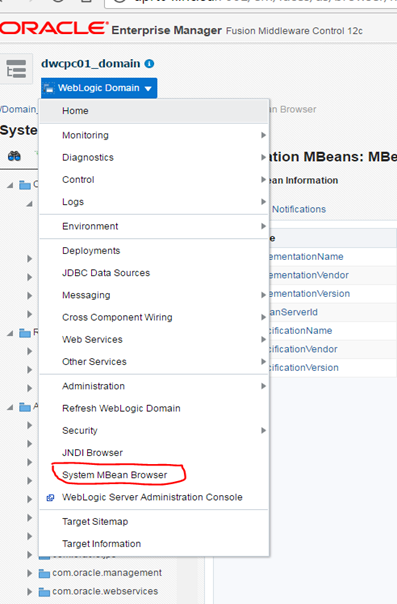Choose Refresh WebLogic Domain entry
Viewport: 397px width, 604px height.
coord(121,408)
